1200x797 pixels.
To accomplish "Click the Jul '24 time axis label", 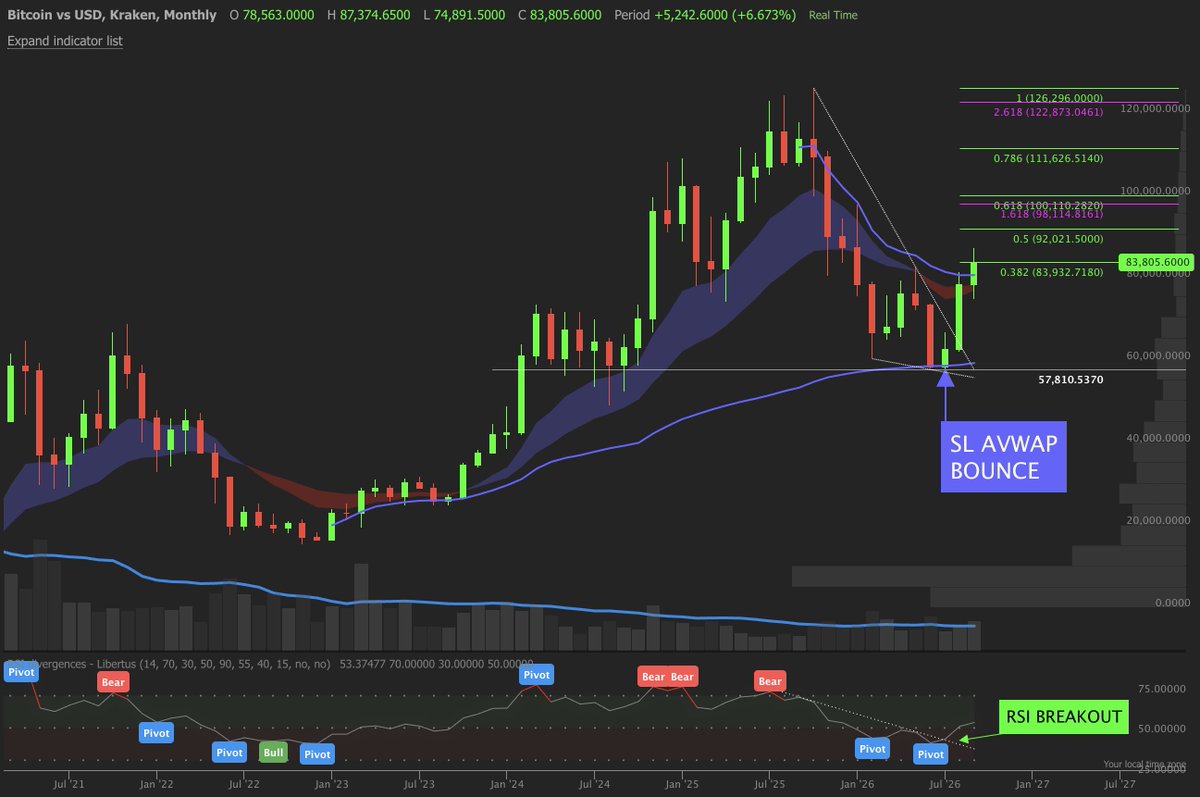I will [x=594, y=785].
